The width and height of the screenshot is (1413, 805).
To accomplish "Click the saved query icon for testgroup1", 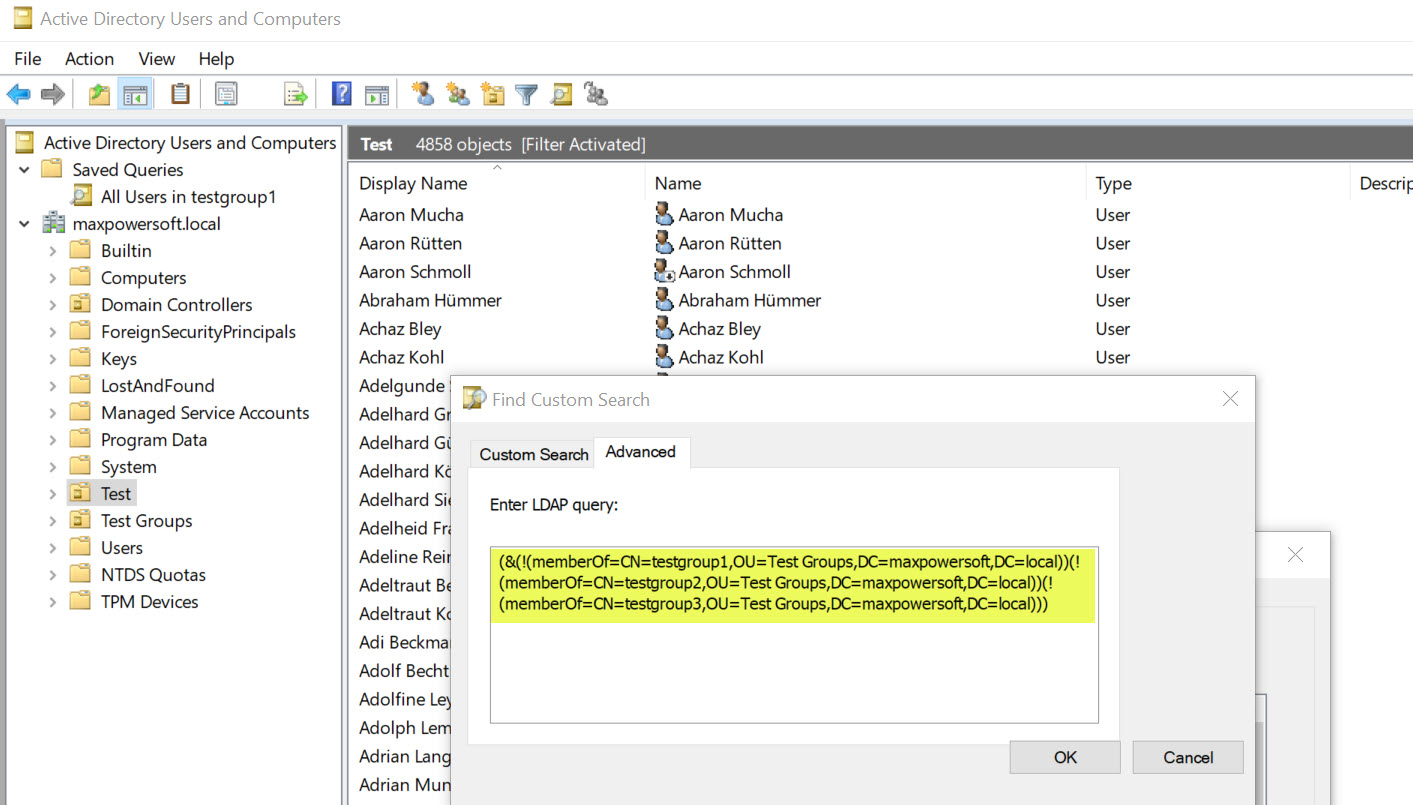I will (x=82, y=196).
